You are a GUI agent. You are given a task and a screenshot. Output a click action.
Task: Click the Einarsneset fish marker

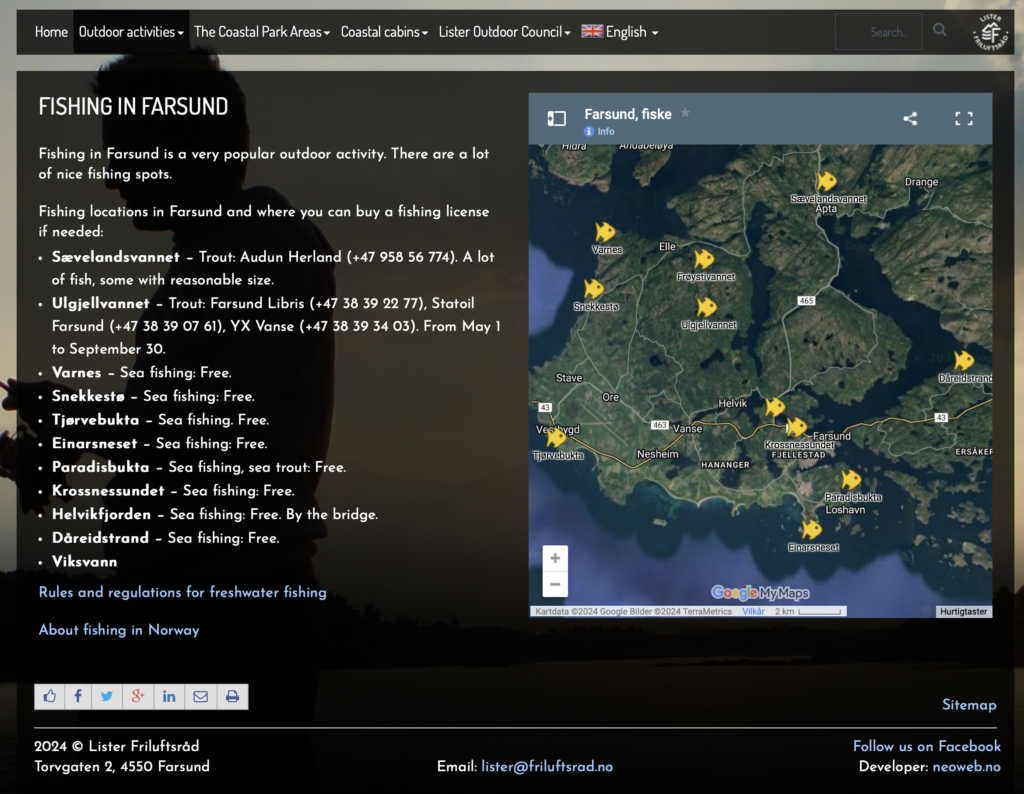(811, 529)
